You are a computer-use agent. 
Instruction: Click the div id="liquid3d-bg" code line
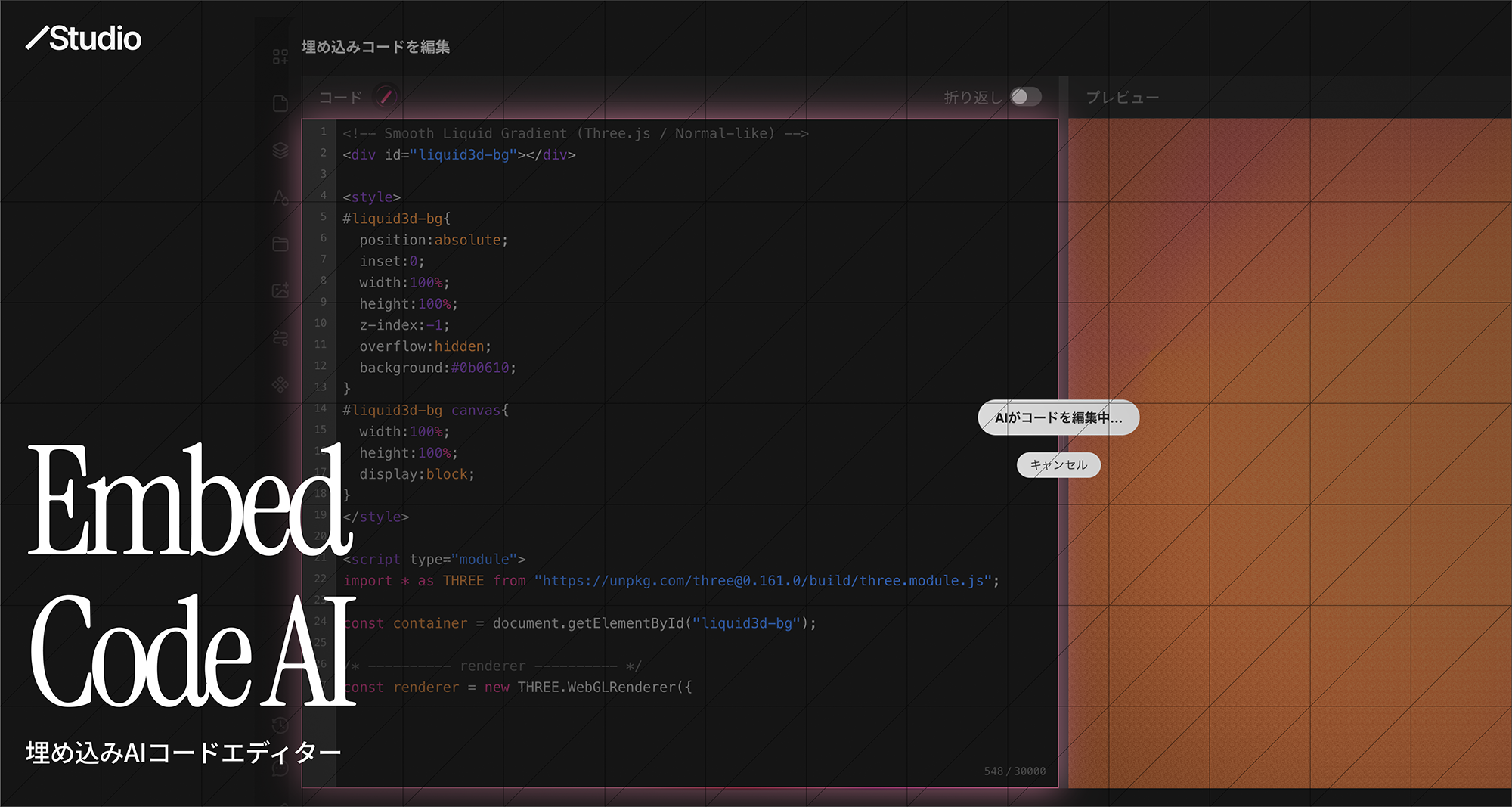click(459, 154)
